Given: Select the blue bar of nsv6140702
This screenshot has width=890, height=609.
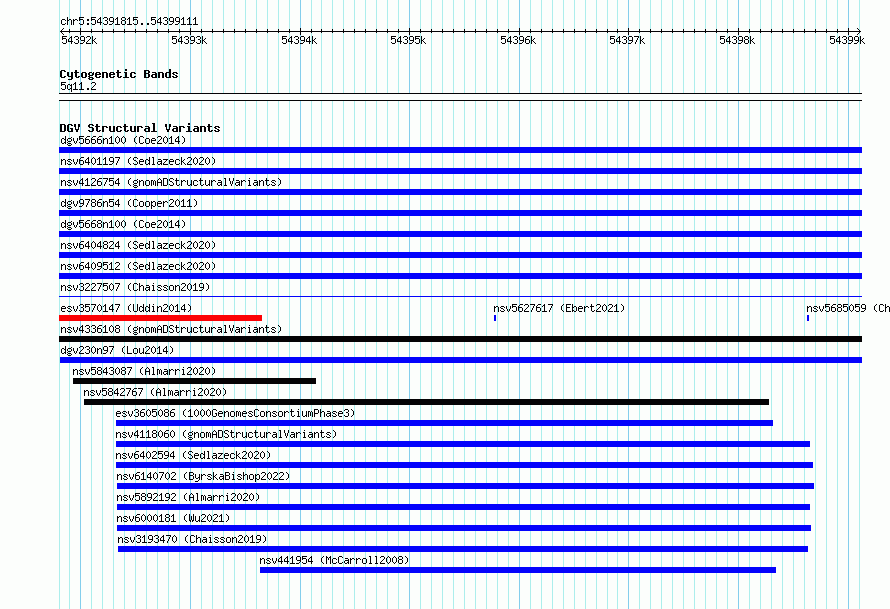Looking at the screenshot, I should coord(465,486).
